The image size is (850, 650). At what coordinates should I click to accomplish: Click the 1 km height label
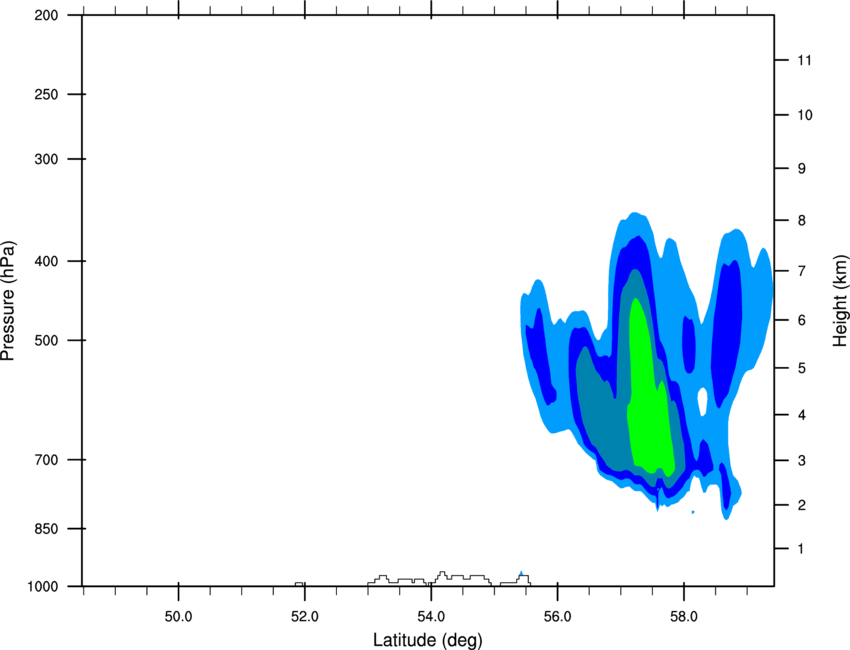pos(802,549)
